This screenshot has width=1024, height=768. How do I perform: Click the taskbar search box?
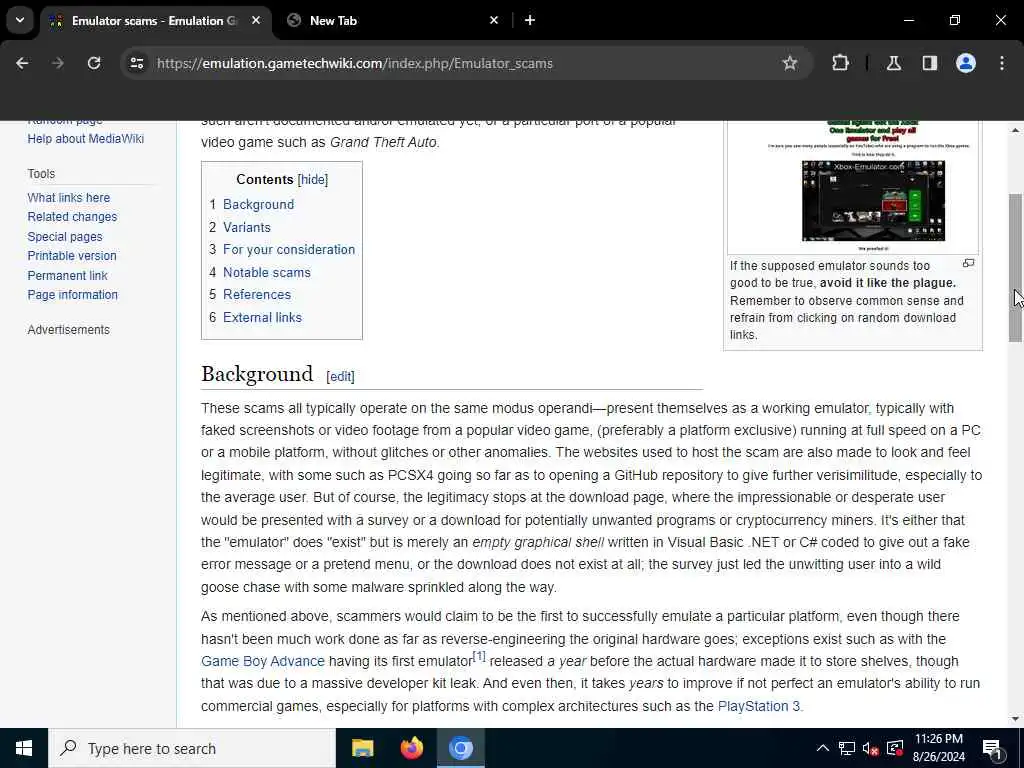point(192,748)
